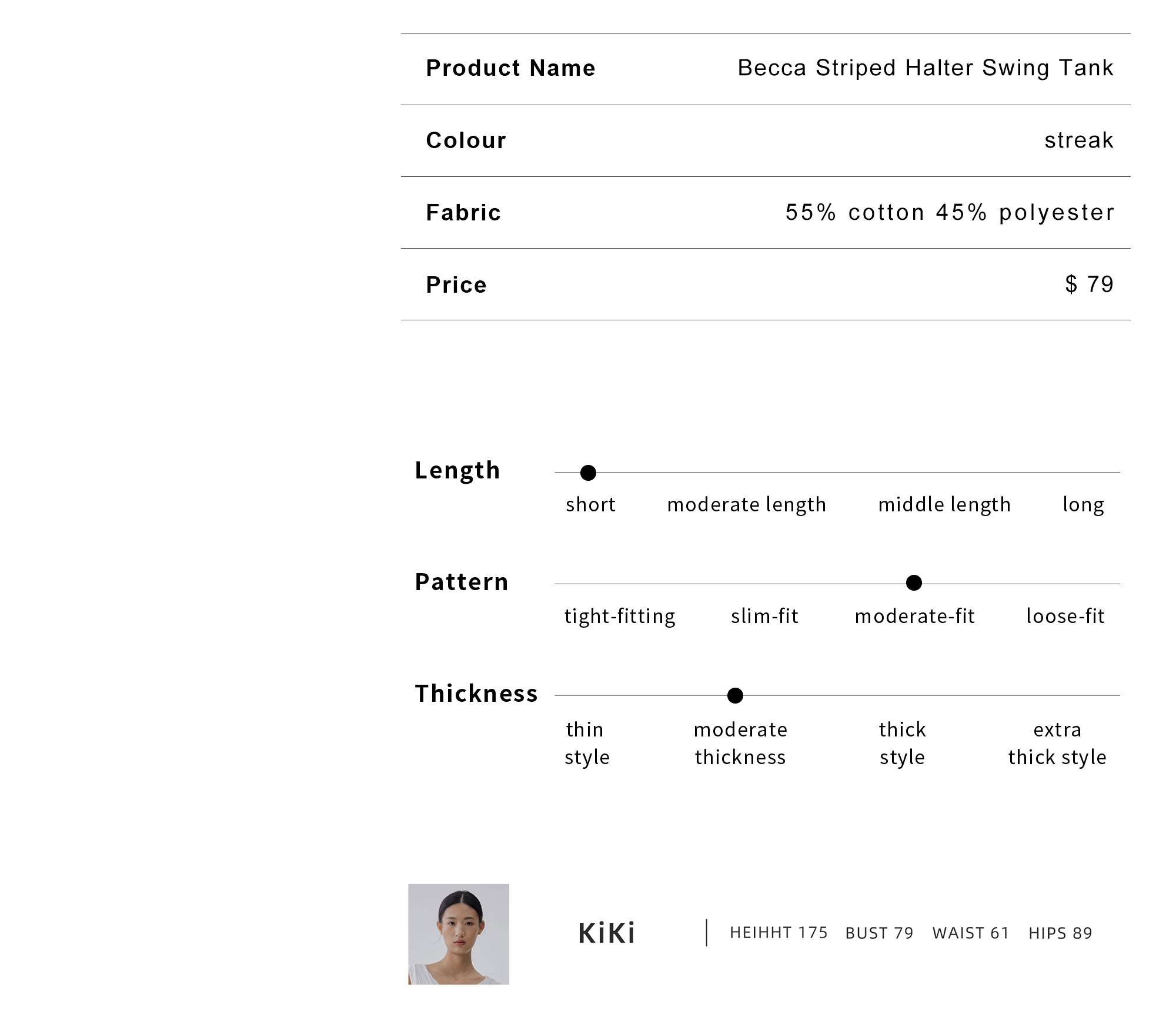
Task: Click the '55% cotton 45% polyester' fabric text
Action: tap(950, 212)
